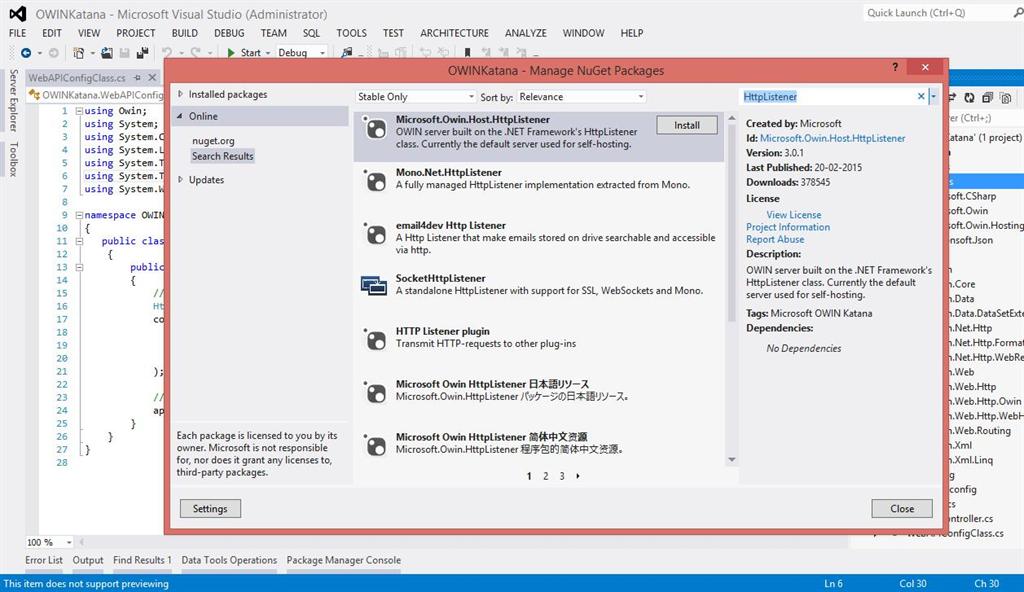
Task: Open the Debug configuration dropdown
Action: 301,53
